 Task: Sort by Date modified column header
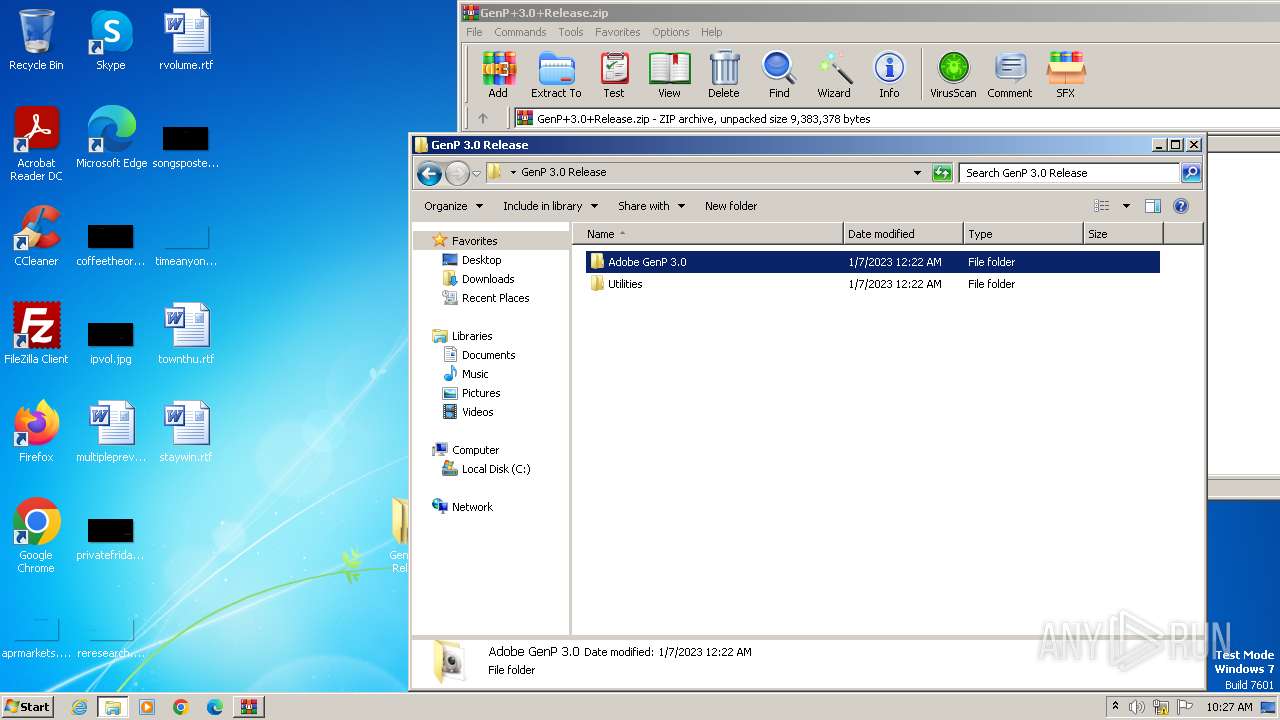(x=903, y=234)
